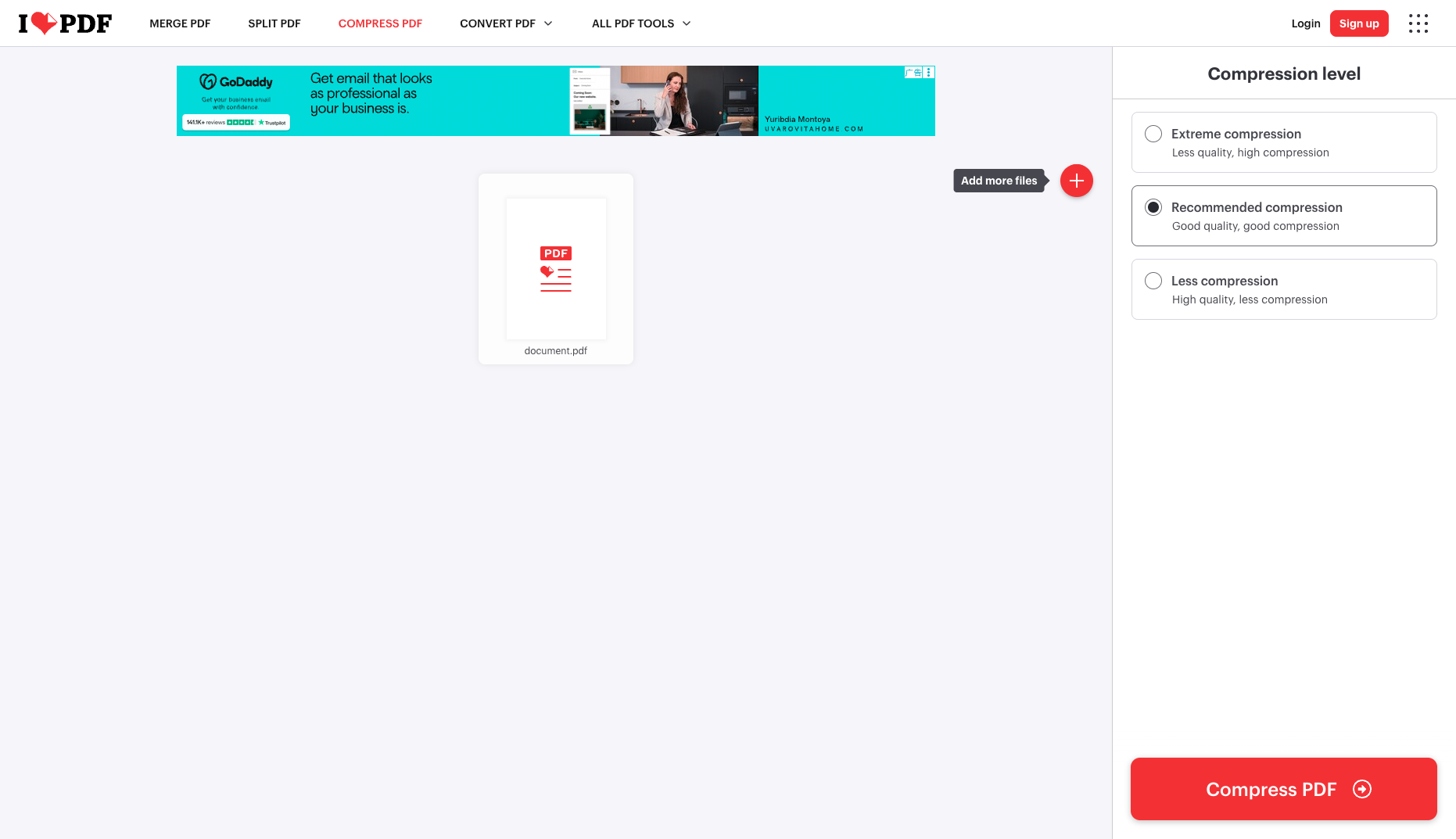Image resolution: width=1456 pixels, height=839 pixels.
Task: Select Extreme compression radio button
Action: pos(1153,134)
